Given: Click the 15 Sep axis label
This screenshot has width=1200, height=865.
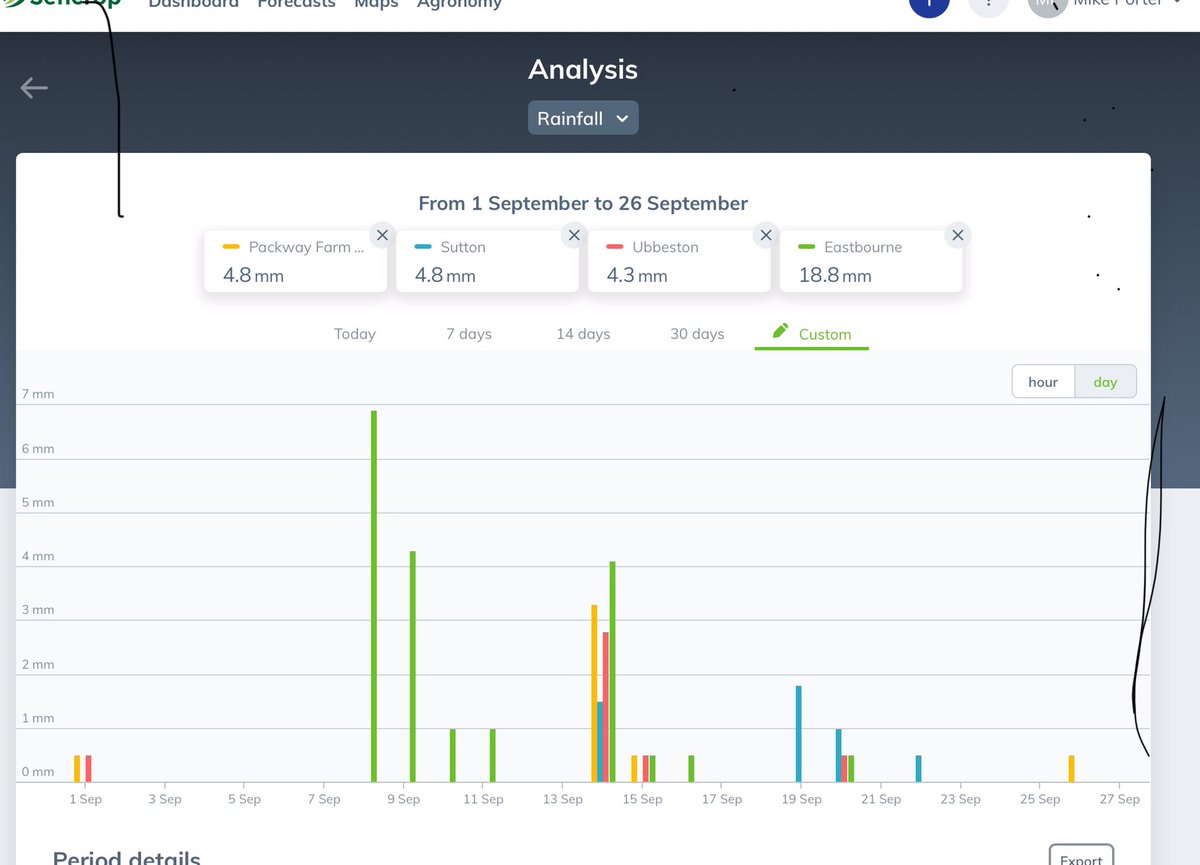Looking at the screenshot, I should pyautogui.click(x=643, y=799).
